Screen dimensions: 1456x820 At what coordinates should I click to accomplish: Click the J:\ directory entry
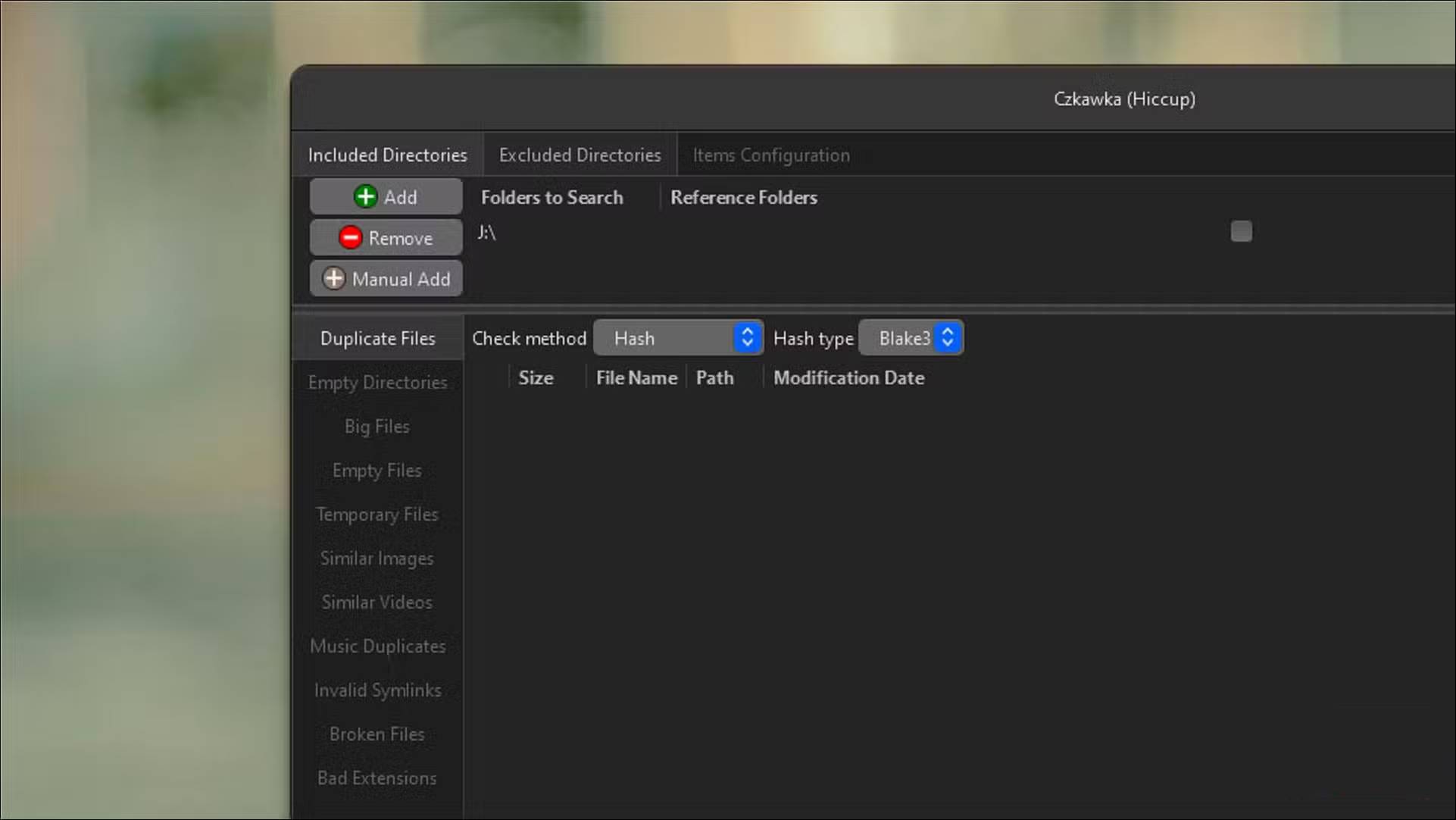[x=486, y=233]
